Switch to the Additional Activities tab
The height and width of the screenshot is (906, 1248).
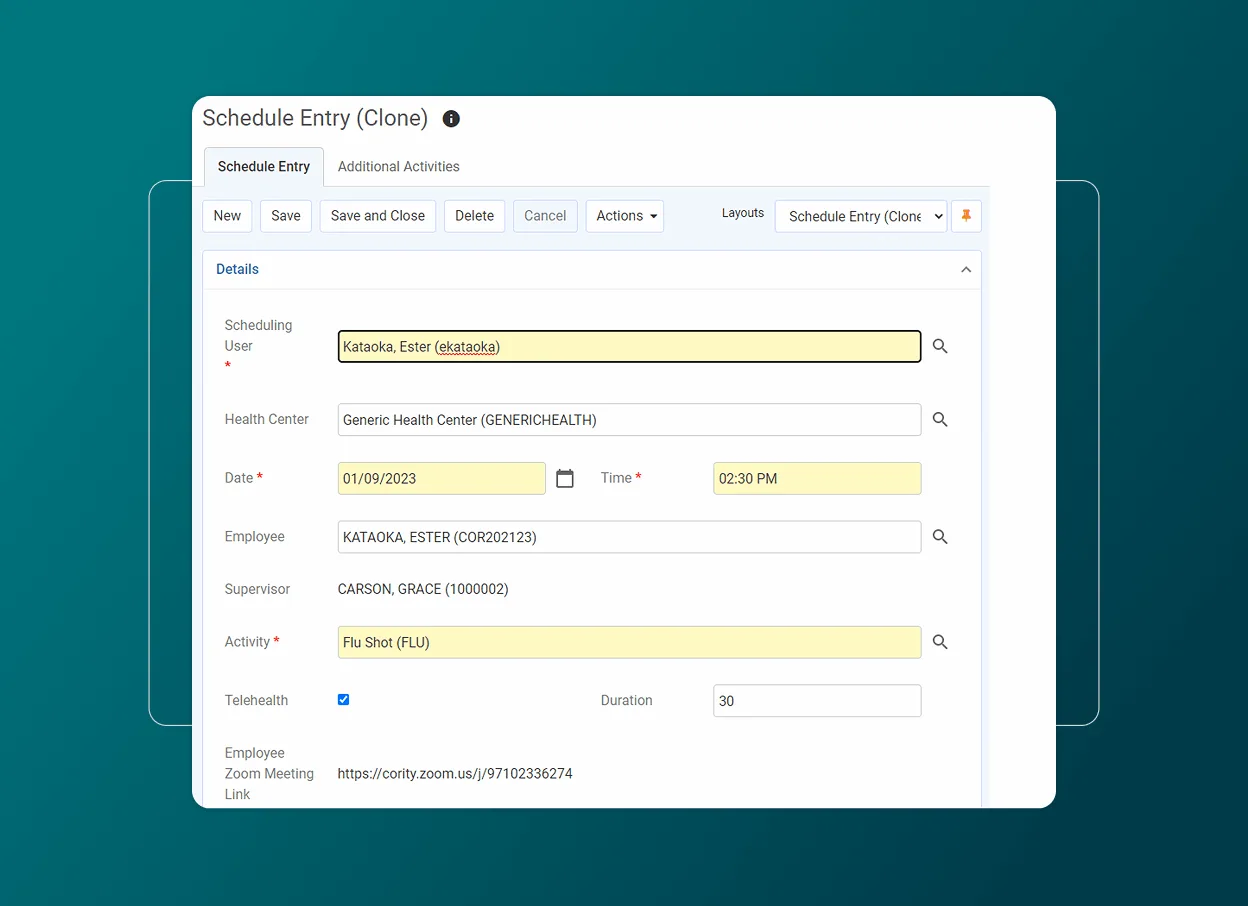point(398,166)
